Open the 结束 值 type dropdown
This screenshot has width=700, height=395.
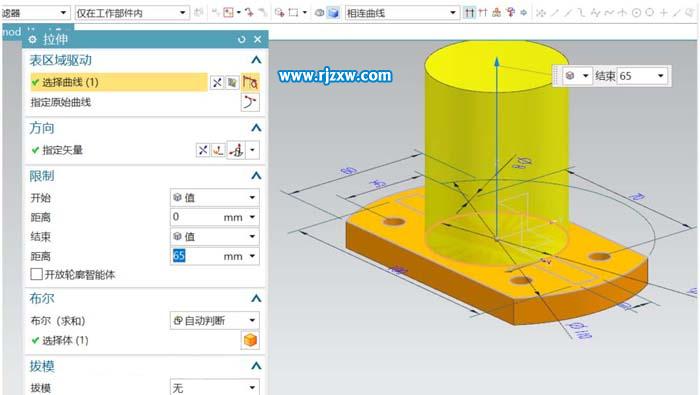[214, 236]
